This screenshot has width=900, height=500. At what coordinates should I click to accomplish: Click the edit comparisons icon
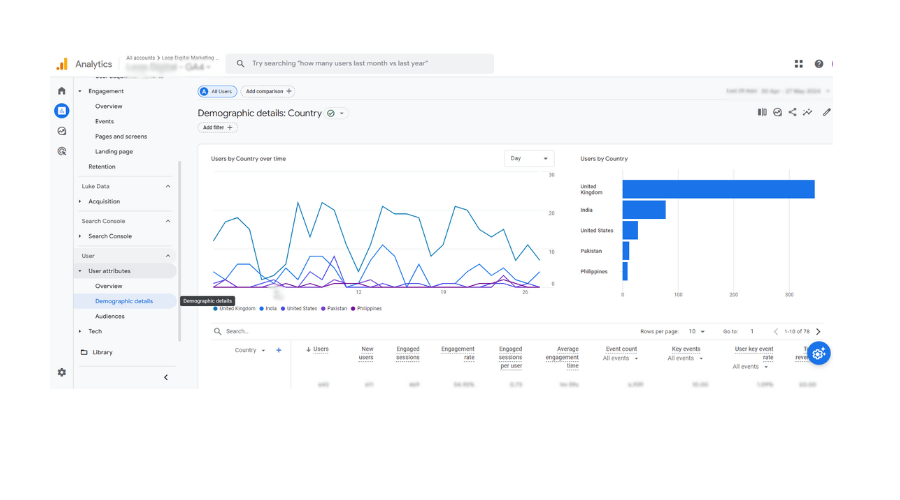click(762, 113)
